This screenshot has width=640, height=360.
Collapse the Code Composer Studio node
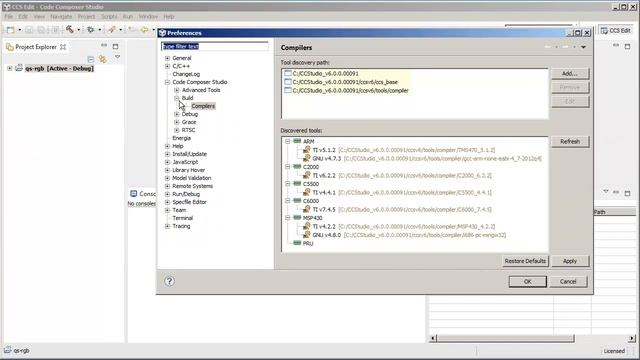coord(167,82)
